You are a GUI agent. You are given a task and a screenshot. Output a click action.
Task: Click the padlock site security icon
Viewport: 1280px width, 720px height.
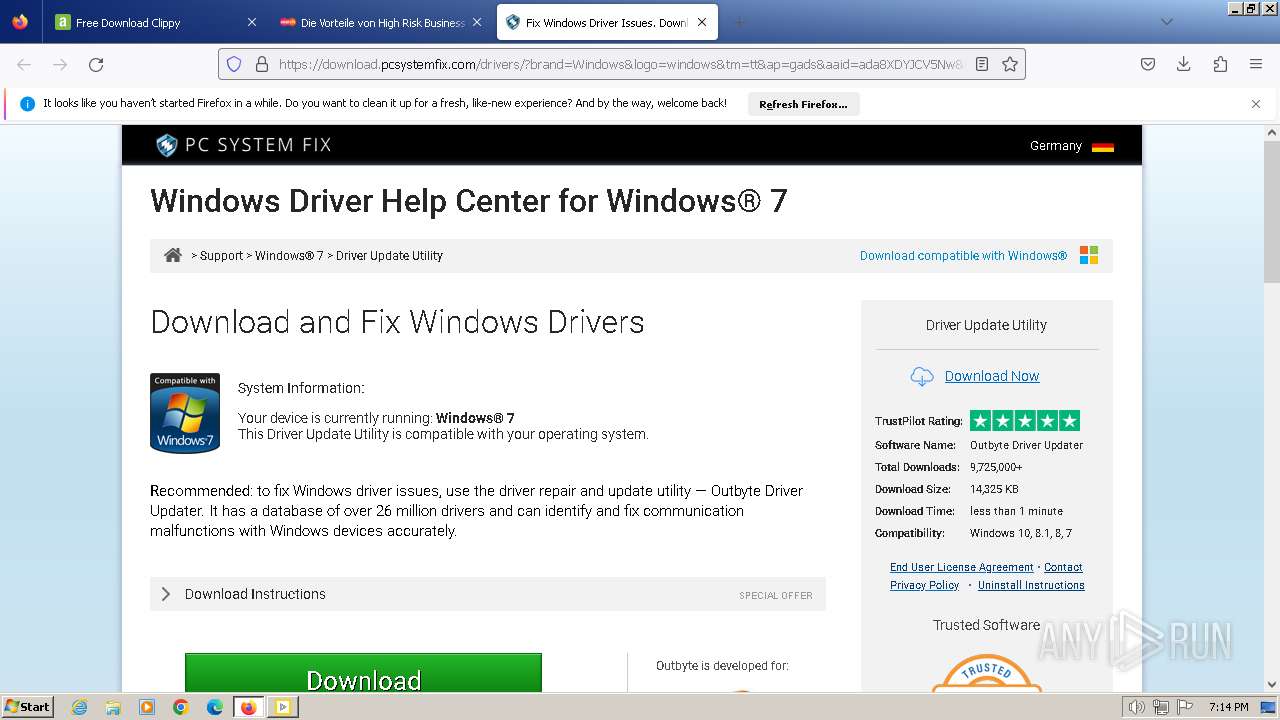click(262, 64)
